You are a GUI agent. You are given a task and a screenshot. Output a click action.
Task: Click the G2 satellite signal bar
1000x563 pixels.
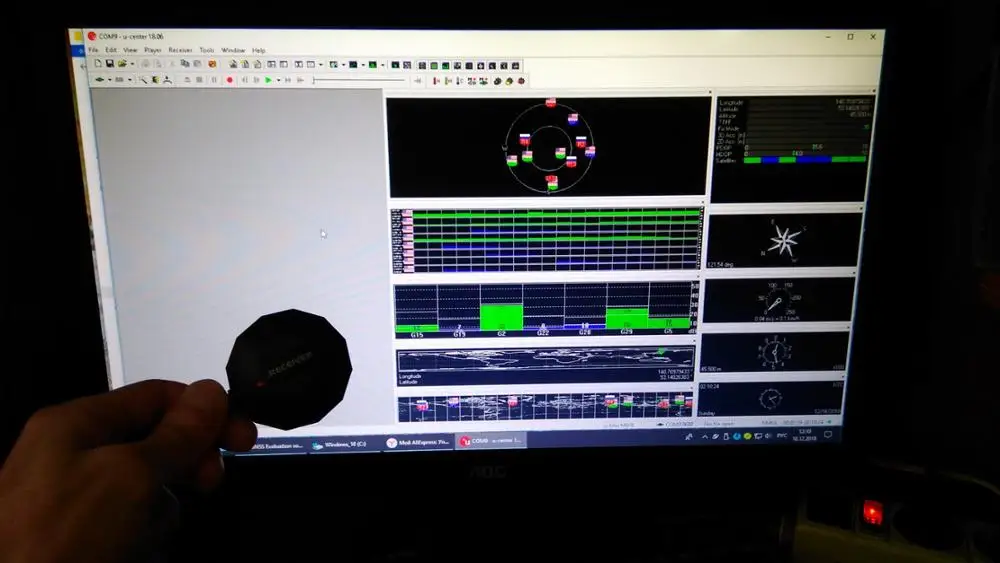(501, 317)
